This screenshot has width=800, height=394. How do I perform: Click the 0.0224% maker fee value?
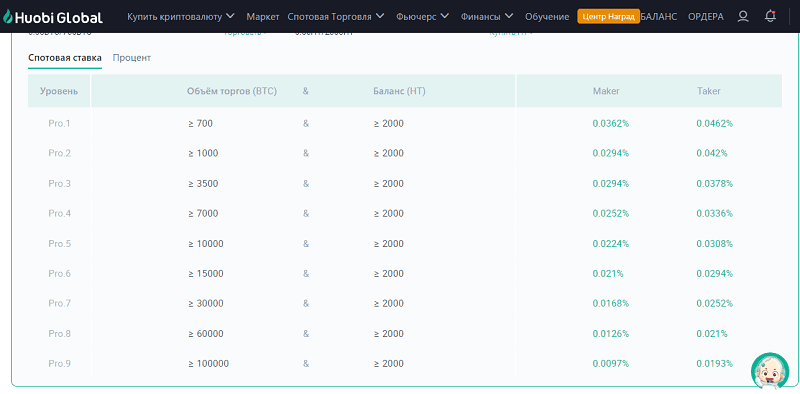(x=611, y=243)
